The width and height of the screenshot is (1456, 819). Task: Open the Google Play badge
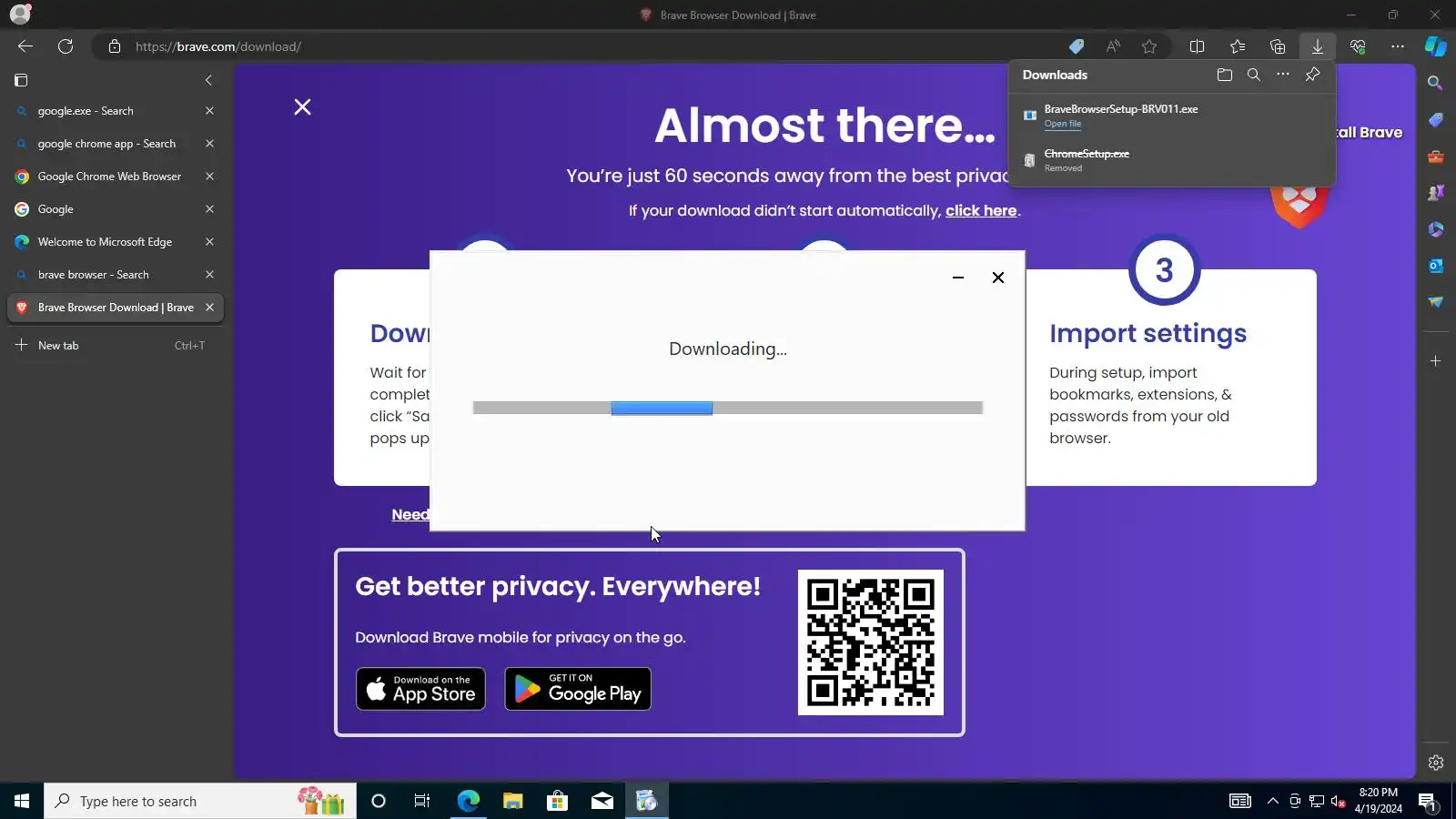pyautogui.click(x=578, y=689)
